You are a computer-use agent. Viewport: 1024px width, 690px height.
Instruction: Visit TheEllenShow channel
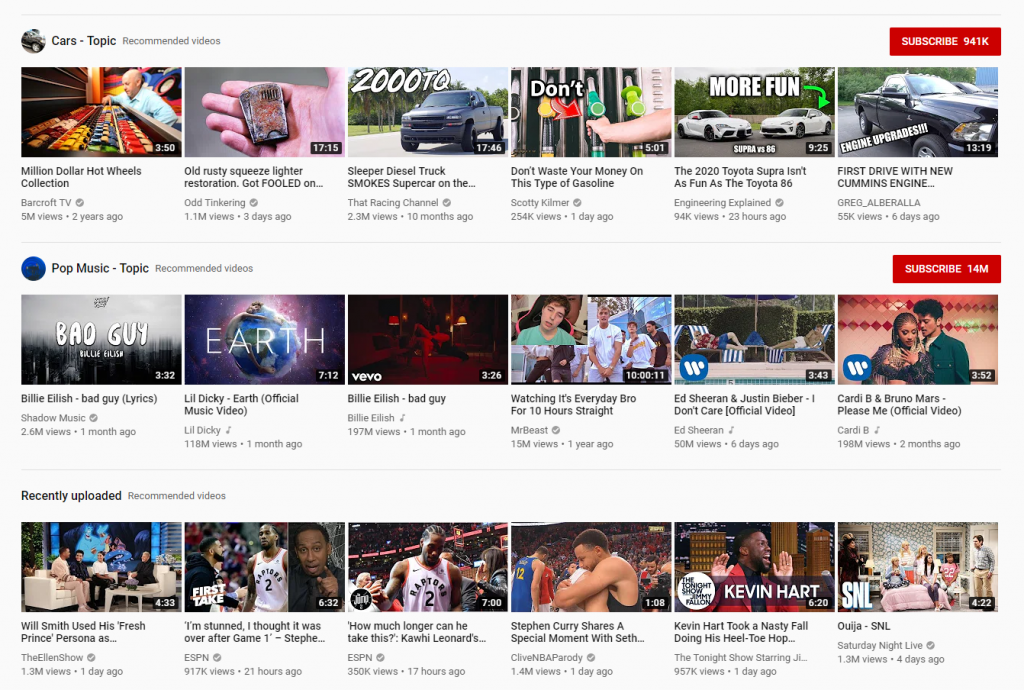[52, 657]
